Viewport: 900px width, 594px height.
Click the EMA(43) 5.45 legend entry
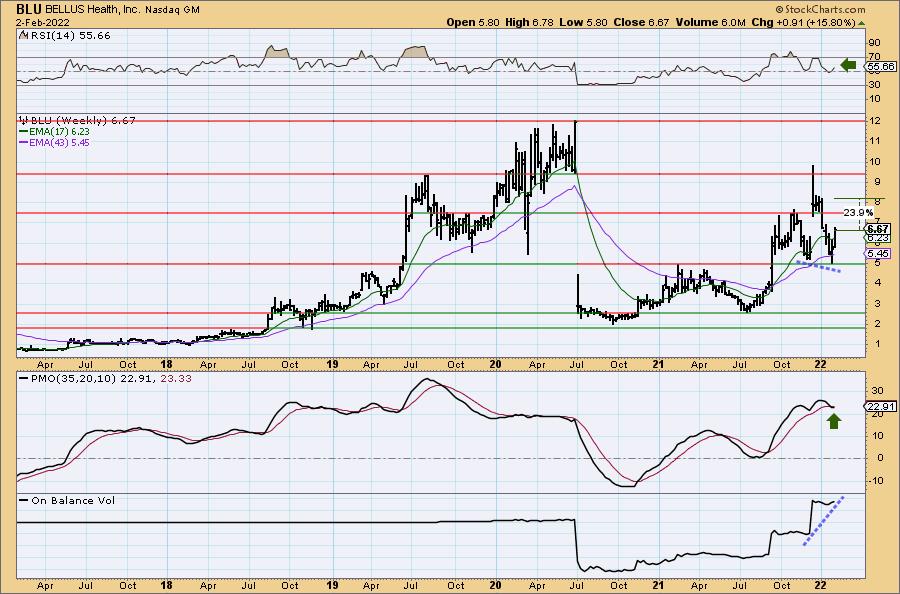[59, 142]
